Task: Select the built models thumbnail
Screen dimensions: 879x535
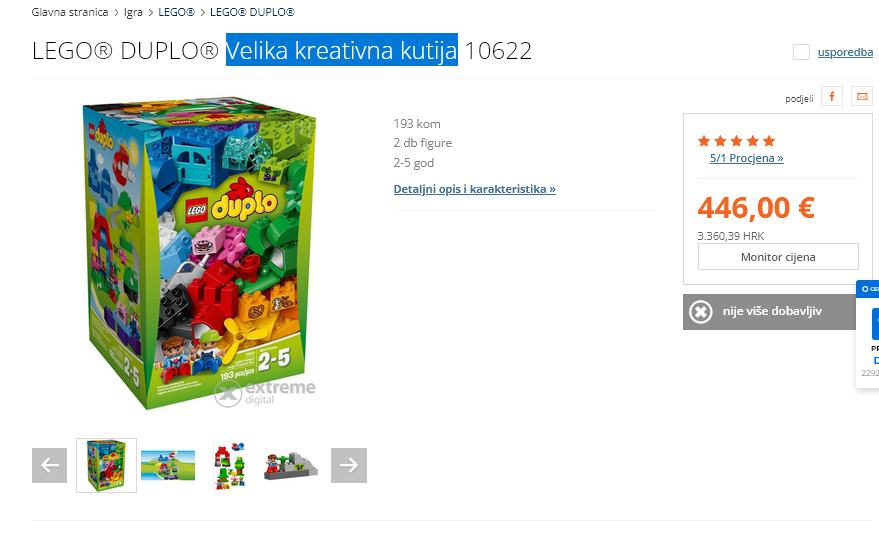Action: [229, 465]
